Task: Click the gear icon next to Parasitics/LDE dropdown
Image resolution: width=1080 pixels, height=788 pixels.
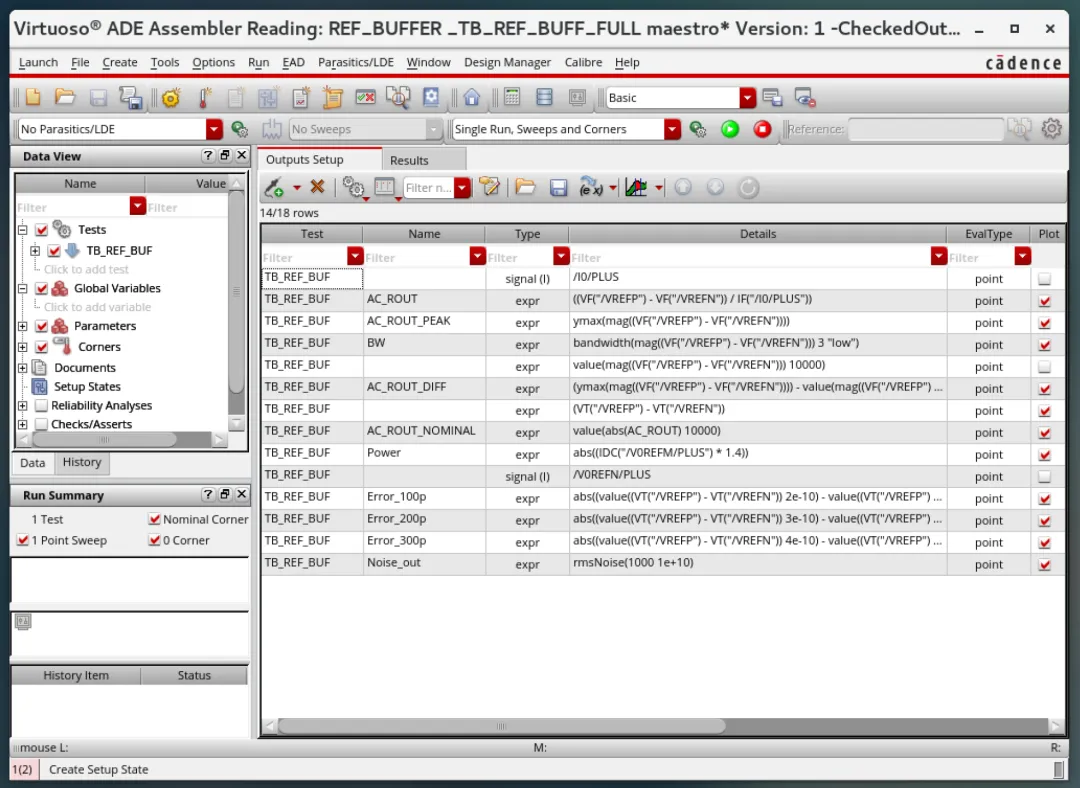Action: pos(240,129)
